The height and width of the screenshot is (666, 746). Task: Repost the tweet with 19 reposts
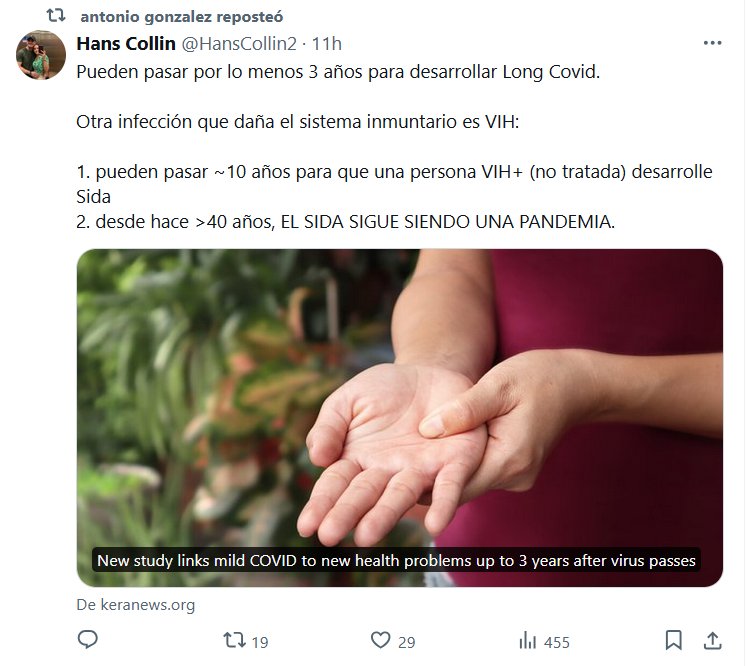(235, 640)
